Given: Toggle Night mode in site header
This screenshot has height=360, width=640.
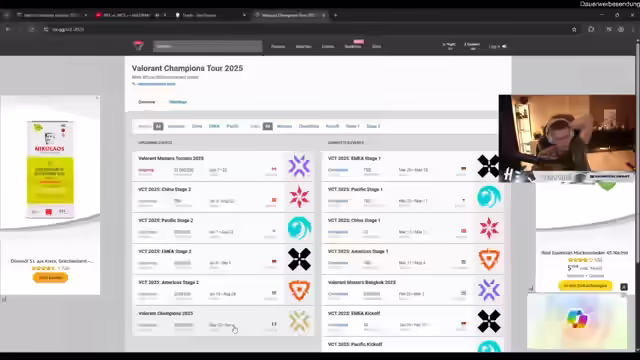Looking at the screenshot, I should [449, 46].
